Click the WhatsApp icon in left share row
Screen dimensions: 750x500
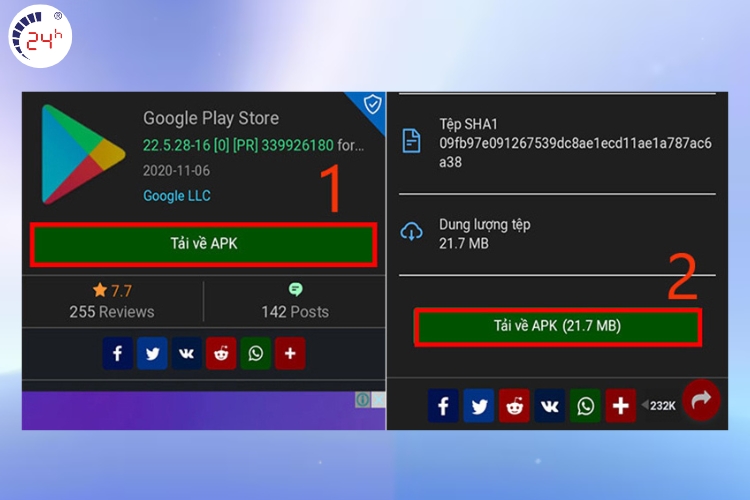coord(255,353)
